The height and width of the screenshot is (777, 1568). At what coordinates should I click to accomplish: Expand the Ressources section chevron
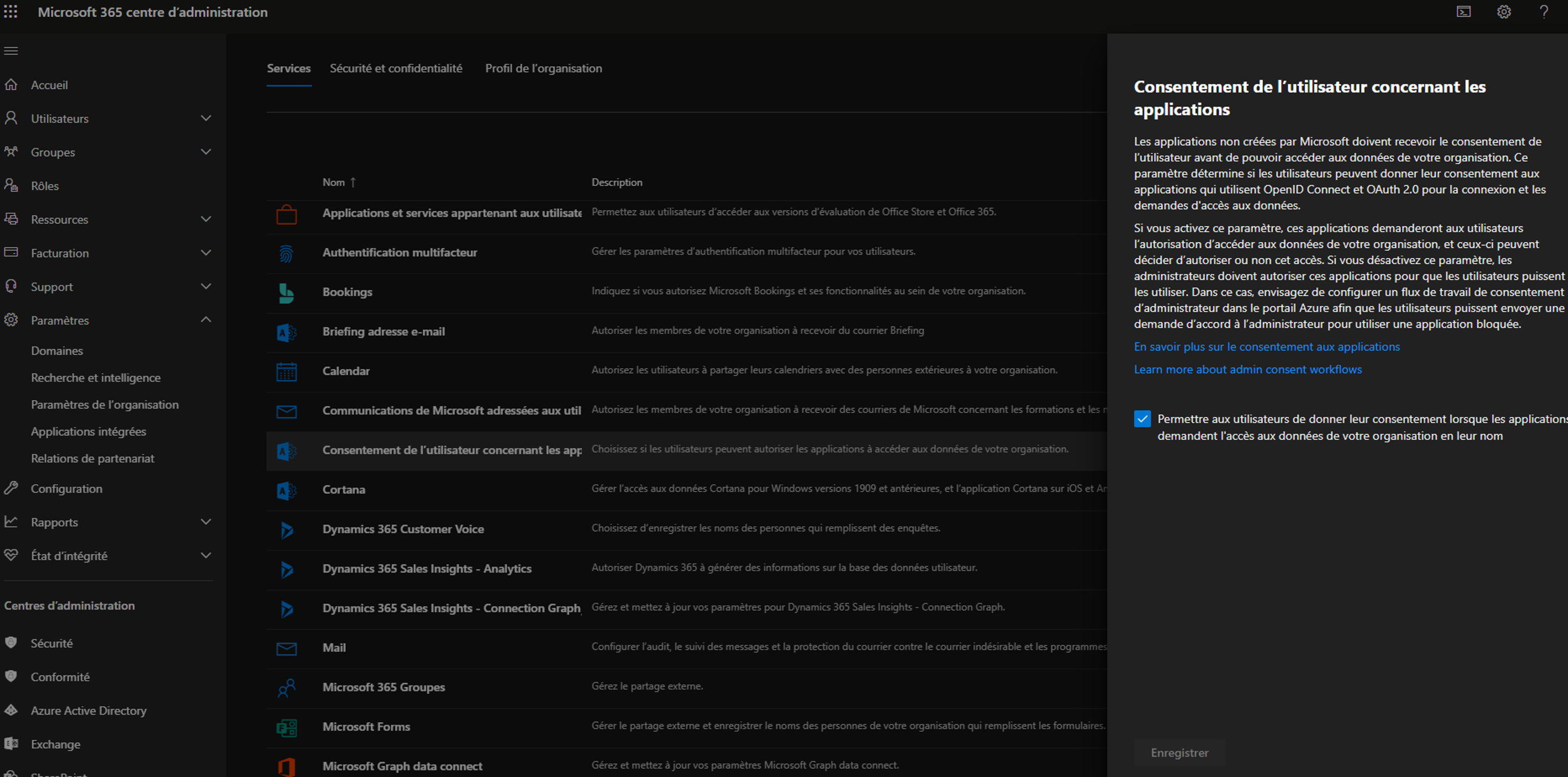click(206, 219)
